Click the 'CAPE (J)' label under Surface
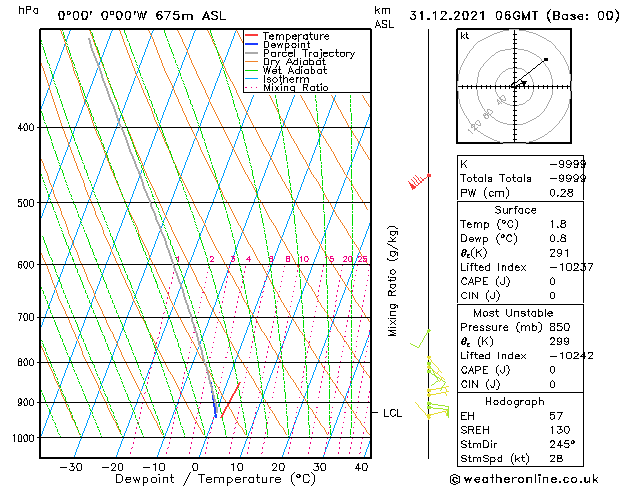The image size is (629, 486). pyautogui.click(x=485, y=281)
